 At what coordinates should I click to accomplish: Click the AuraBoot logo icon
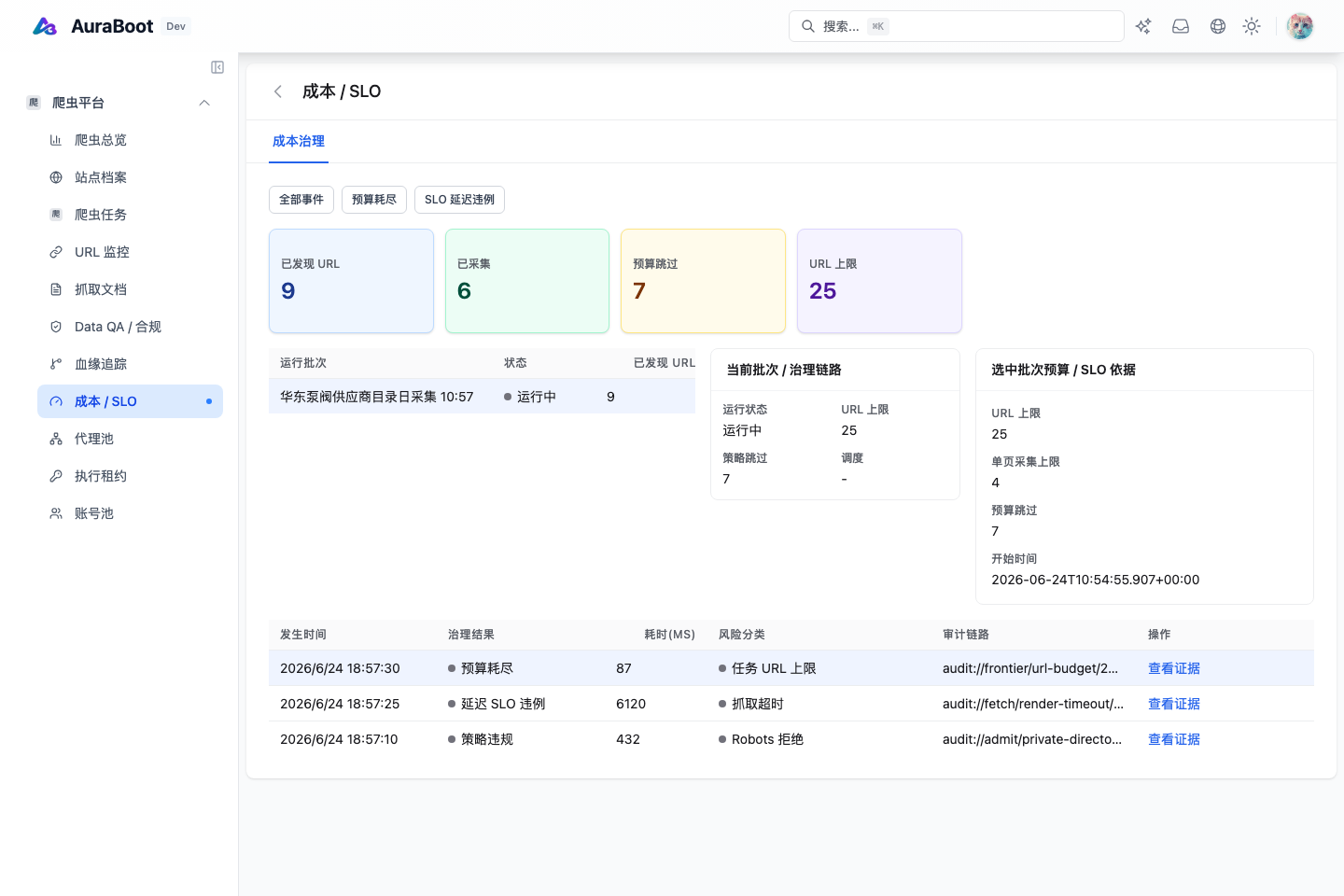tap(45, 26)
